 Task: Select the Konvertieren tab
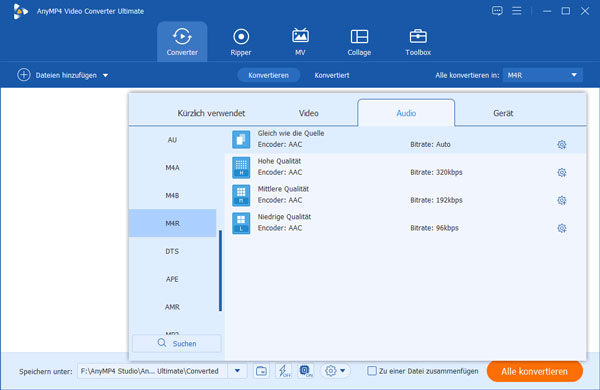pos(268,75)
